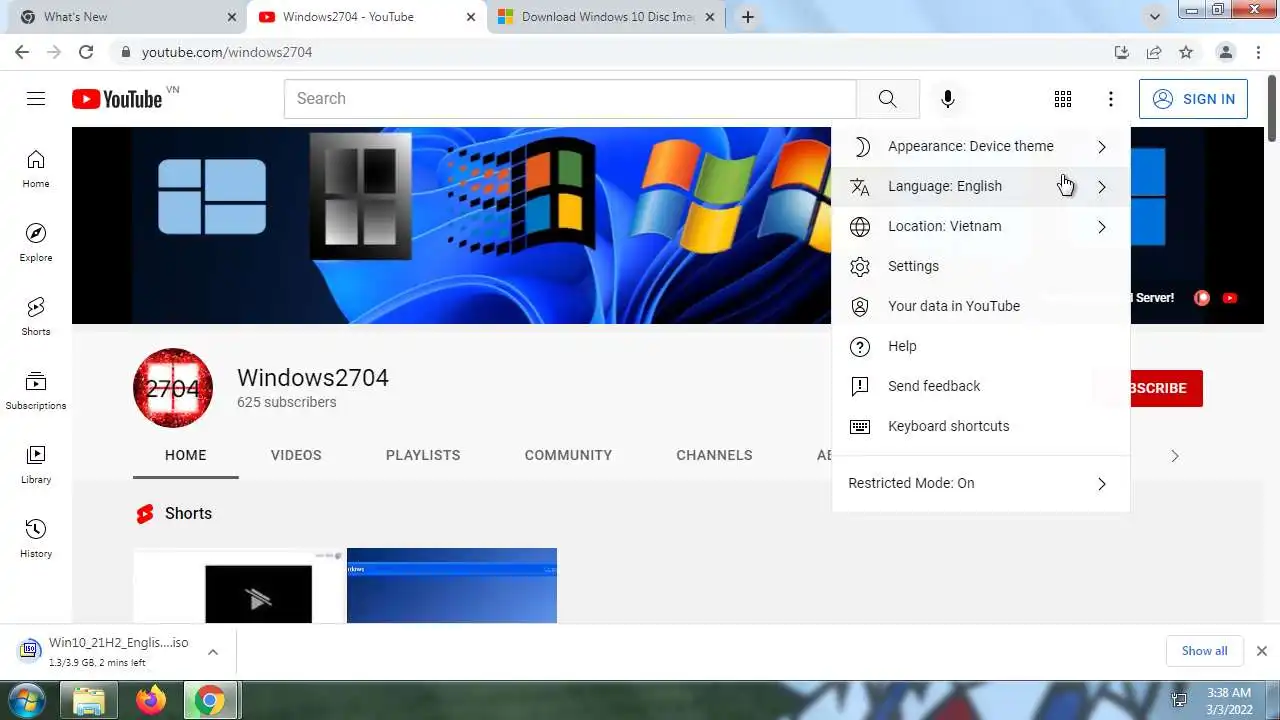Viewport: 1280px width, 720px height.
Task: Go to Home in sidebar
Action: (36, 169)
